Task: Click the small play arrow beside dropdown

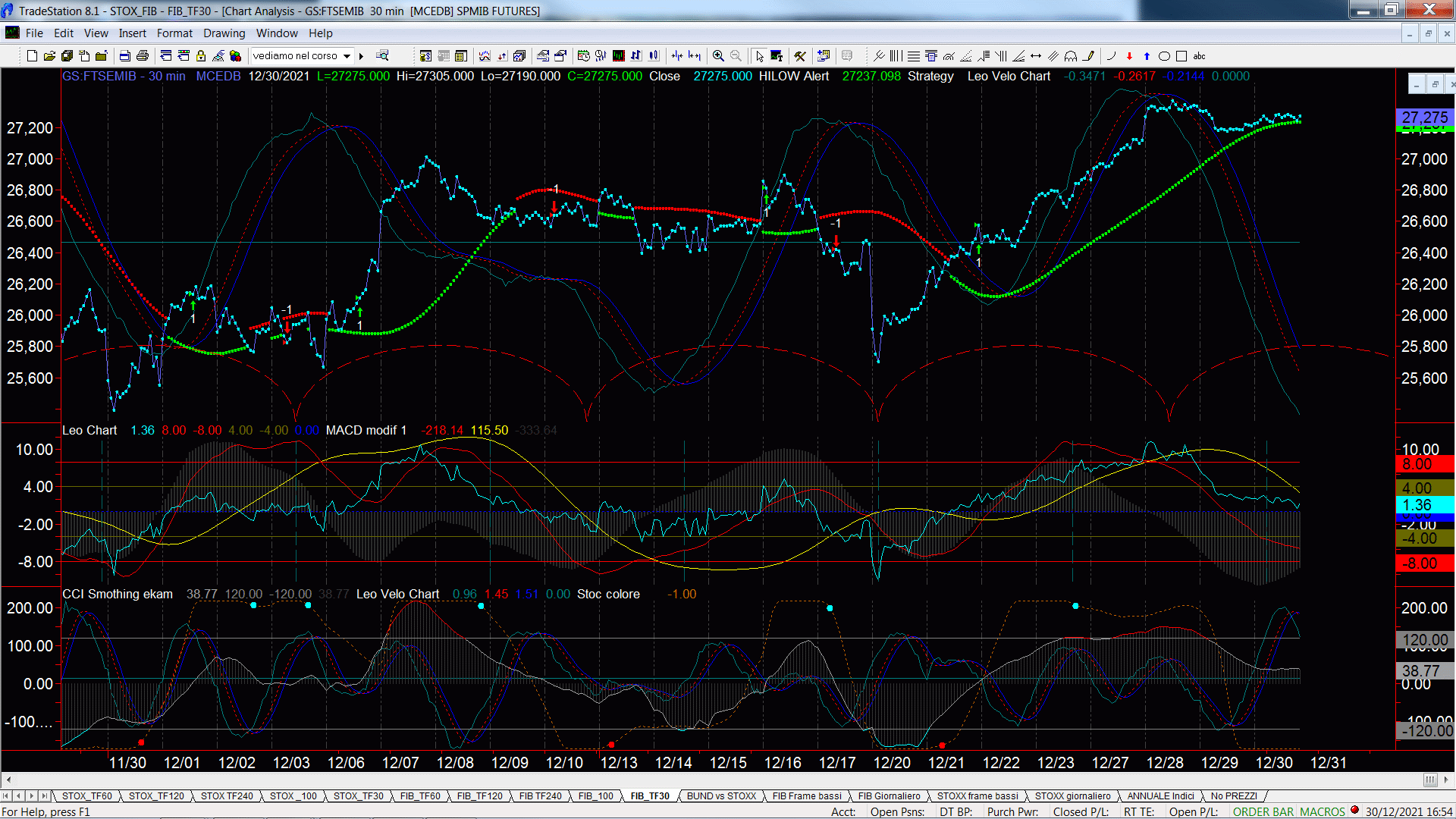Action: click(x=361, y=55)
